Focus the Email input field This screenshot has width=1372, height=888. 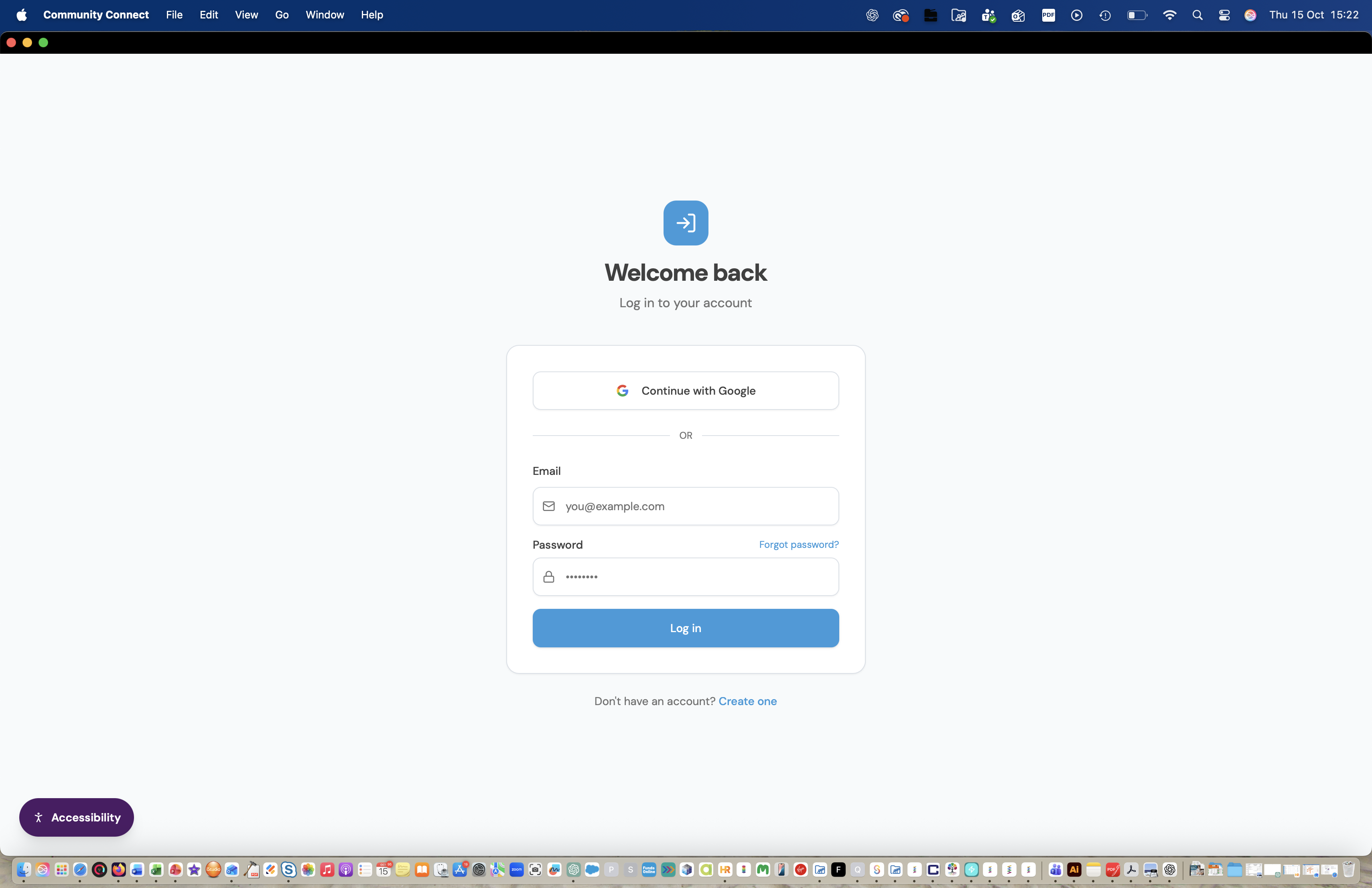686,506
